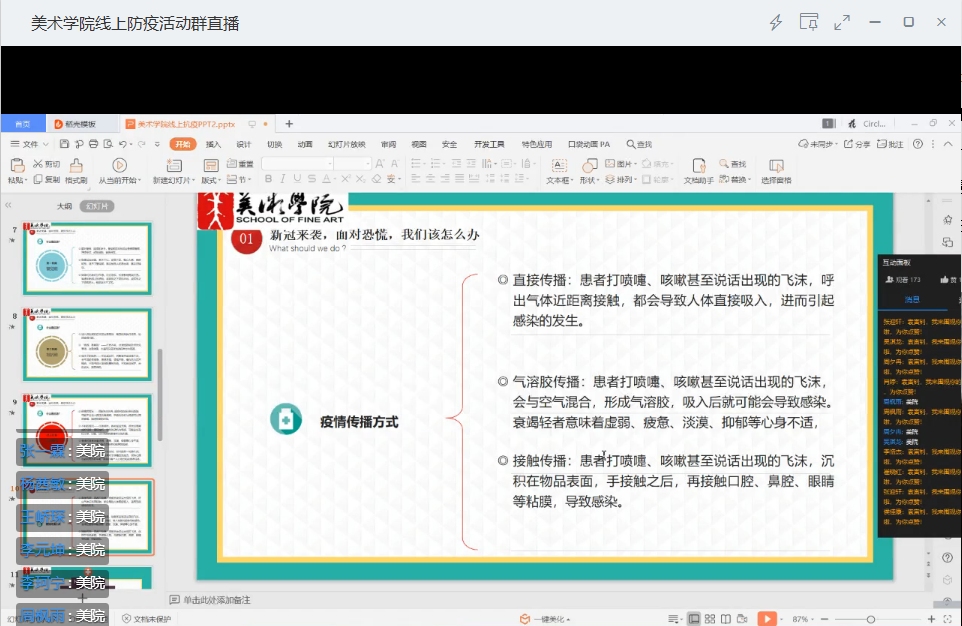This screenshot has width=962, height=626.
Task: Switch to Slide Sorter view icon
Action: [710, 619]
